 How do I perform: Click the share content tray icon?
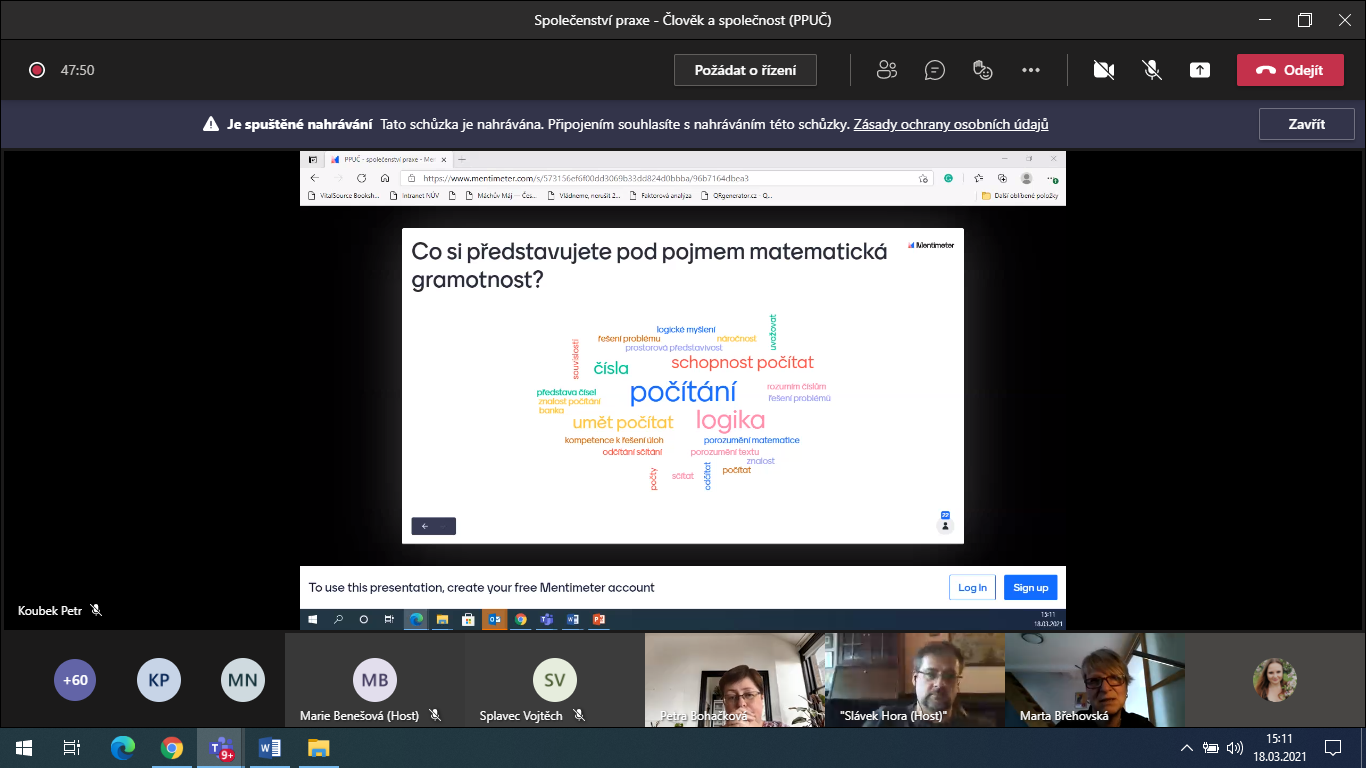click(1200, 70)
